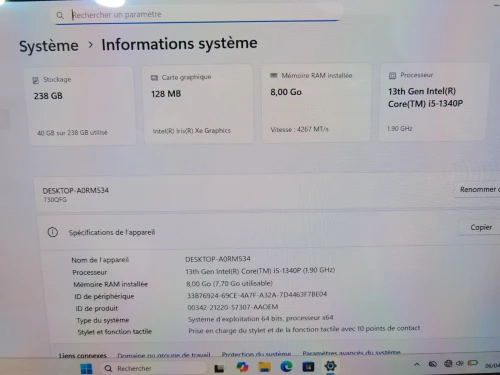Click the Stylet et fonction tactile label
The image size is (500, 375).
[x=114, y=332]
